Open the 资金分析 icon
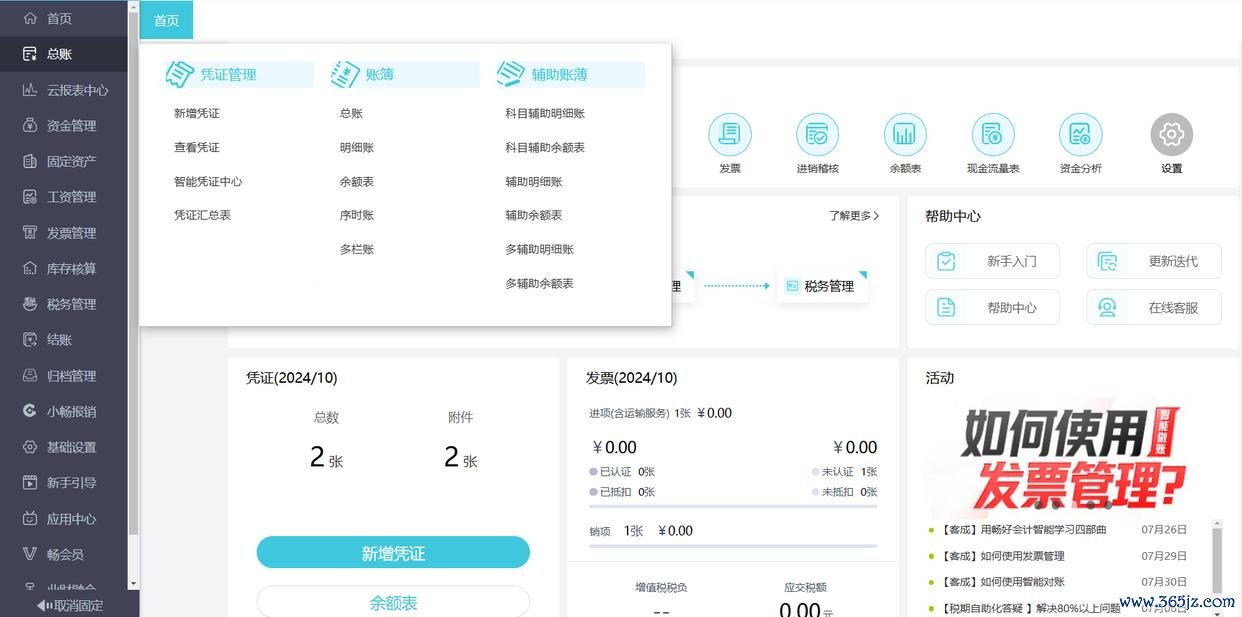1242x617 pixels. click(1080, 134)
